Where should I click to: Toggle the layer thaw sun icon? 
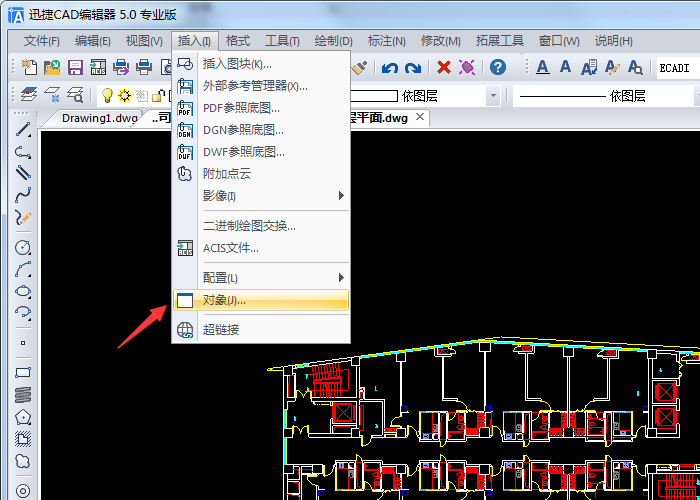click(x=124, y=95)
